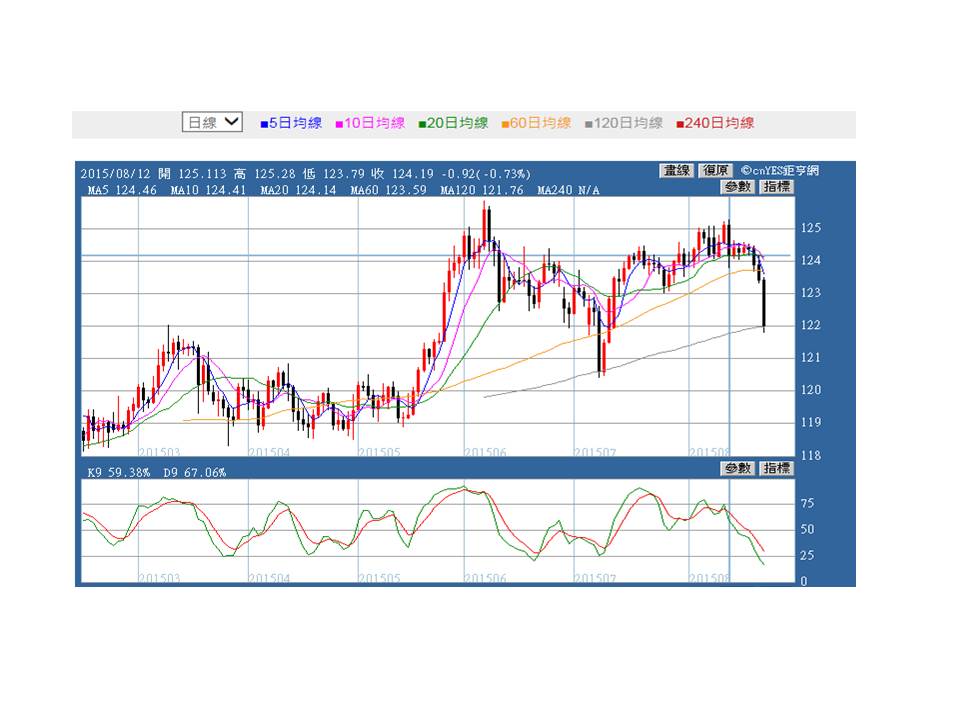Click the 201506 date label on price chart
Viewport: 960px width, 720px height.
point(485,452)
